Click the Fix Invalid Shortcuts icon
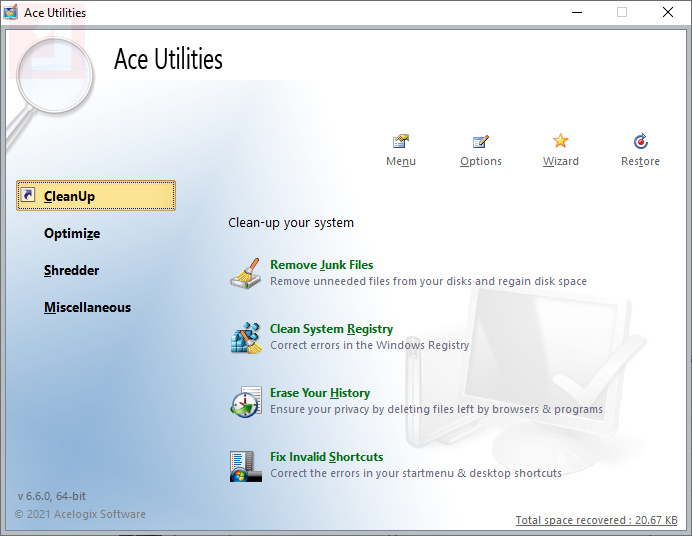The height and width of the screenshot is (536, 692). [246, 466]
